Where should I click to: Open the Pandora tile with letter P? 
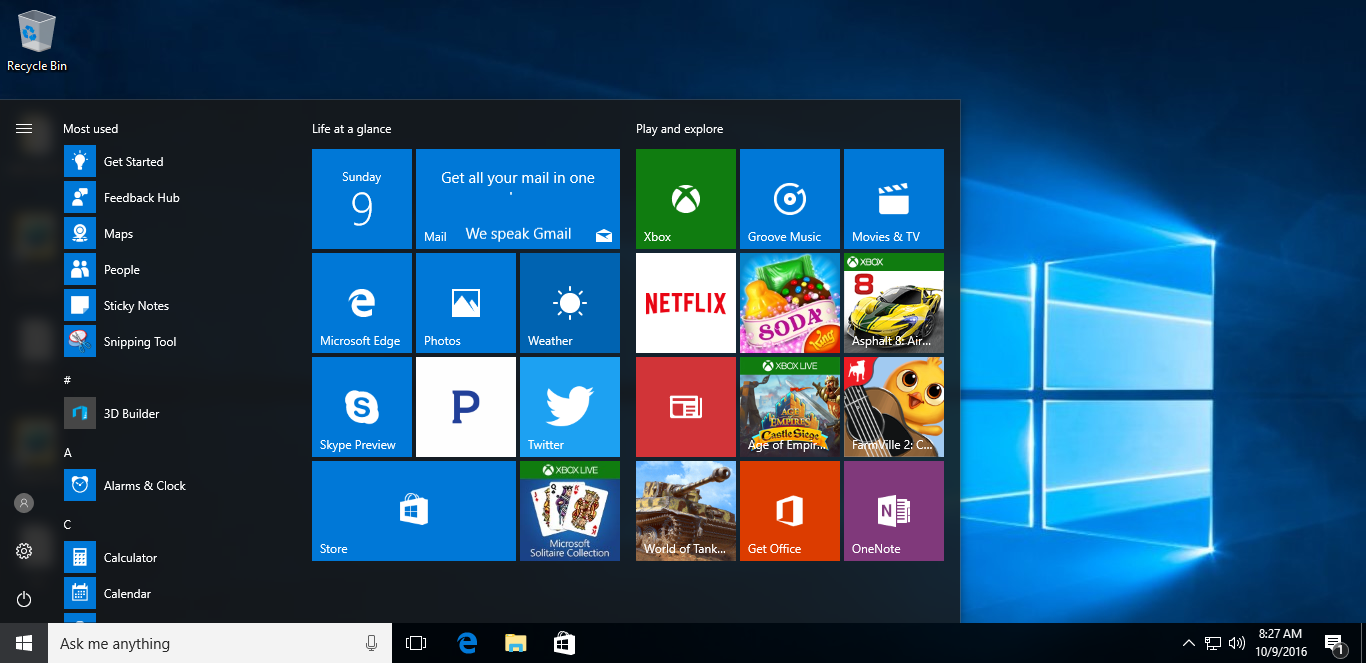[x=466, y=407]
